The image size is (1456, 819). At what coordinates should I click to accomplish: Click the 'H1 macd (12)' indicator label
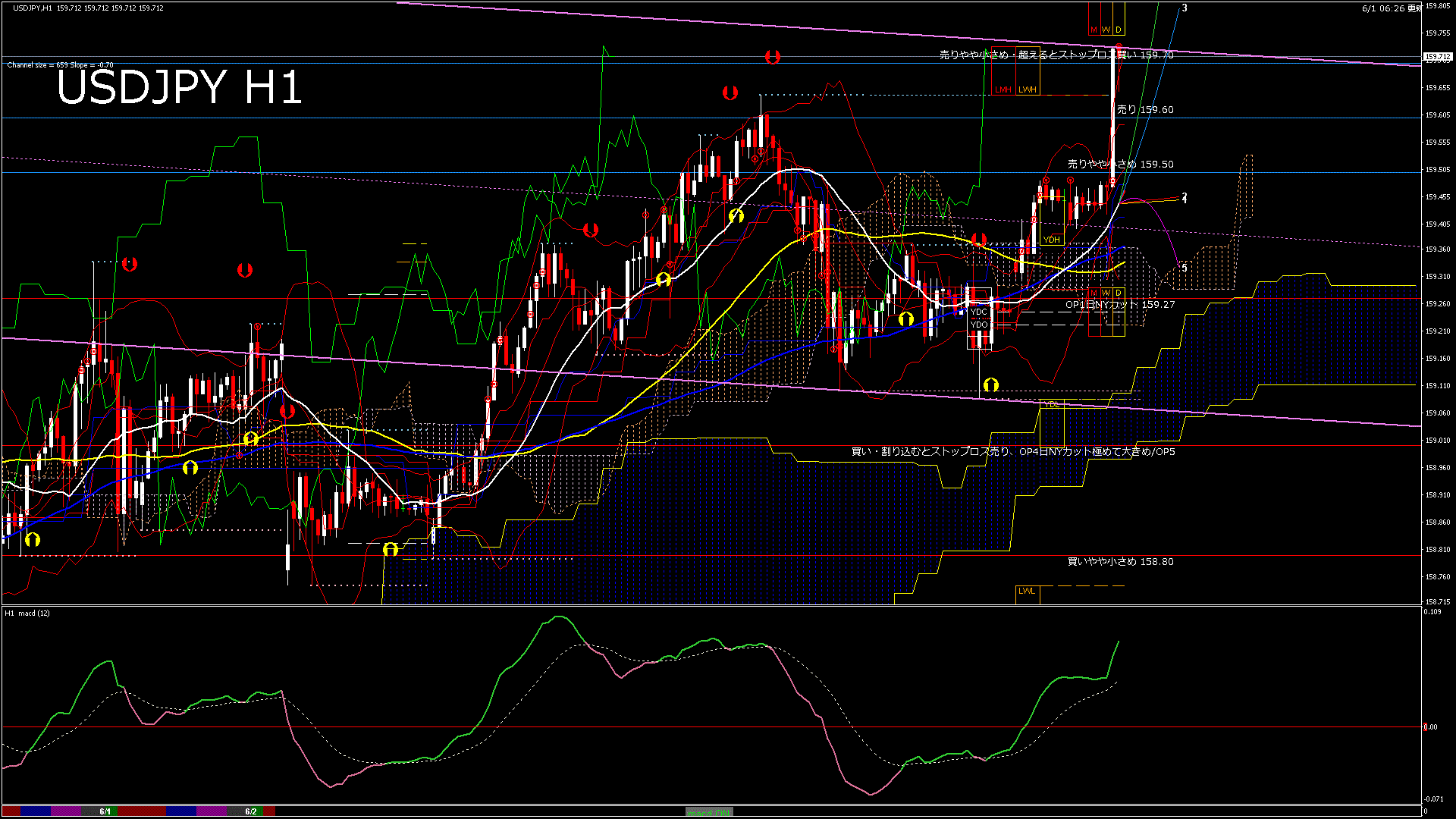point(27,613)
